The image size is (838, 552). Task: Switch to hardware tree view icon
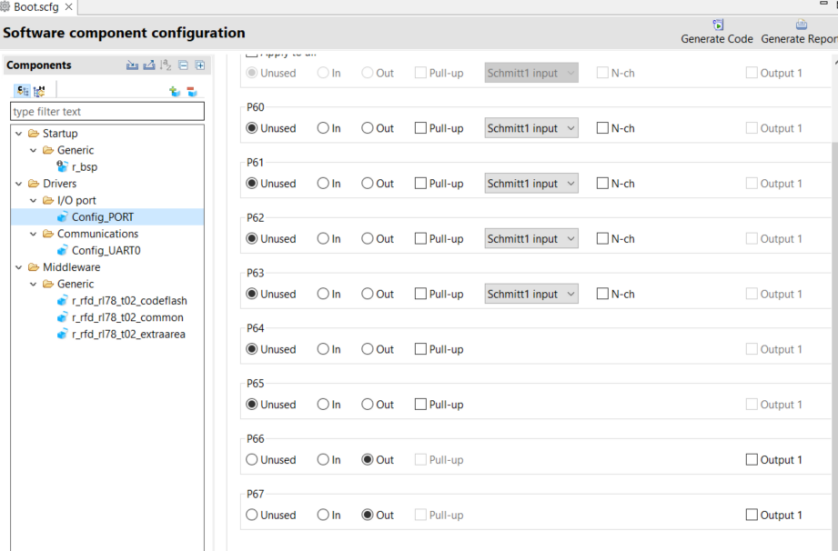tap(39, 91)
